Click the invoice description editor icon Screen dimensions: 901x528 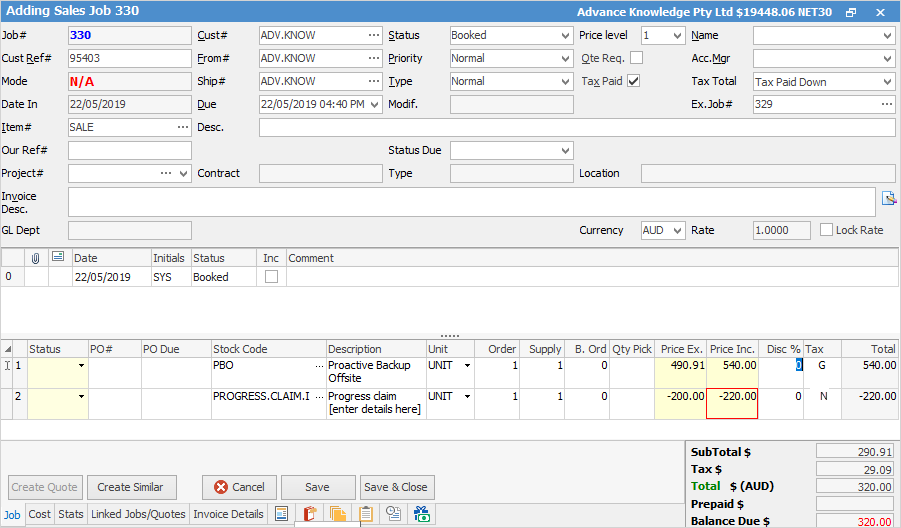point(888,198)
